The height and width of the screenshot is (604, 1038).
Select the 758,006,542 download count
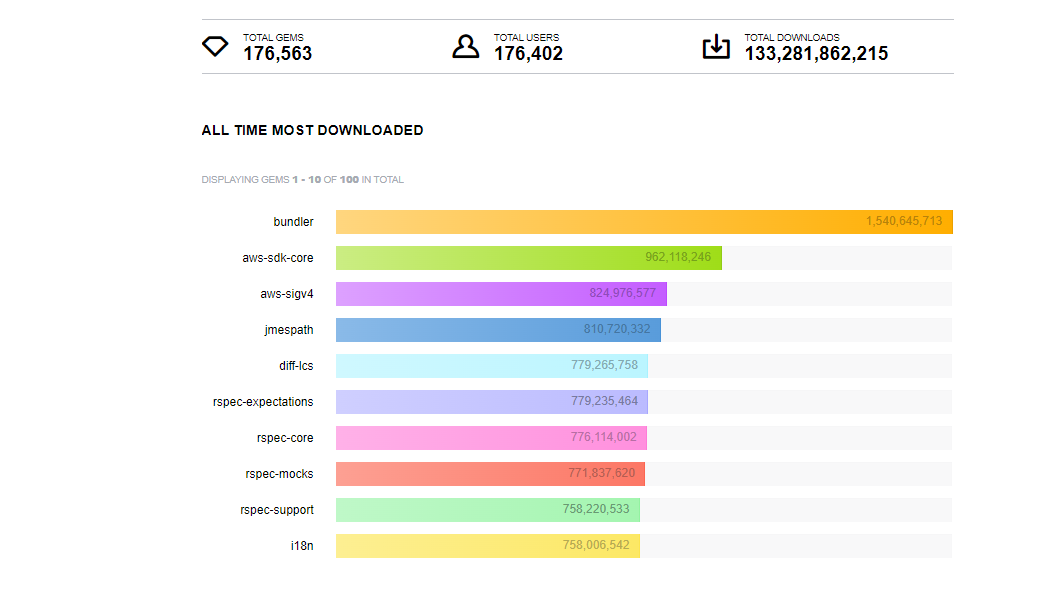pos(596,545)
